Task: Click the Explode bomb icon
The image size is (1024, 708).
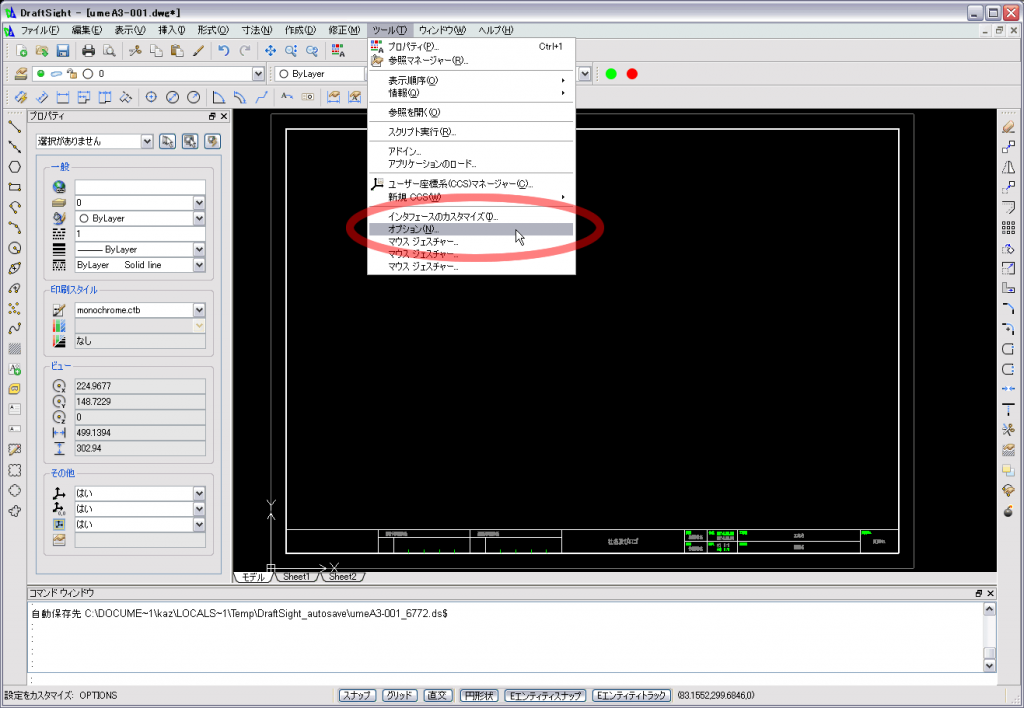Action: [1008, 510]
